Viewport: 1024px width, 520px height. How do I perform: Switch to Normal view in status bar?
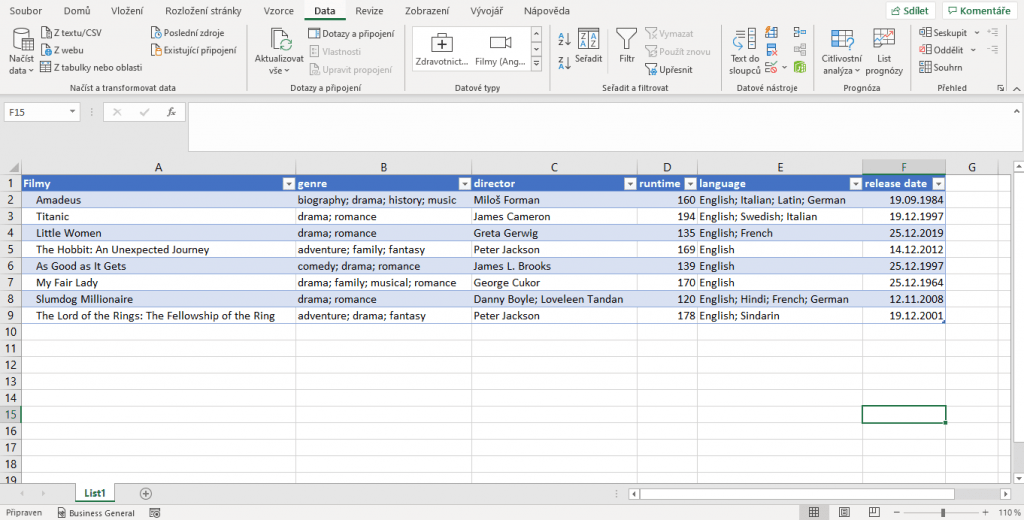[815, 512]
